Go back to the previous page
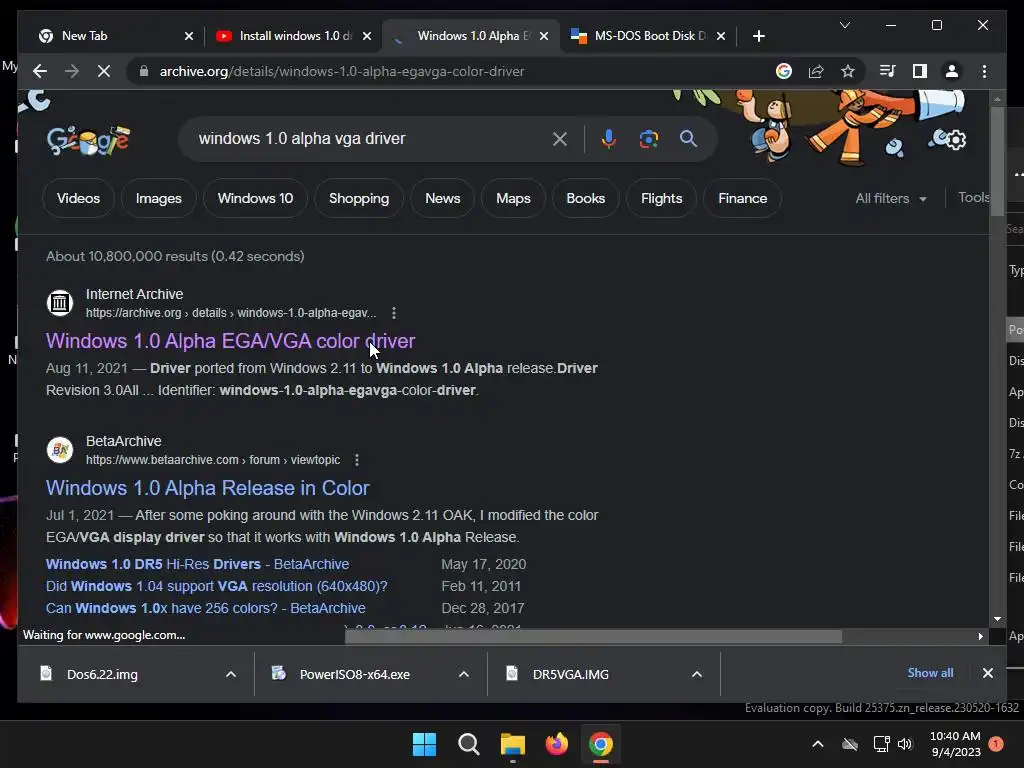Image resolution: width=1024 pixels, height=768 pixels. [40, 71]
